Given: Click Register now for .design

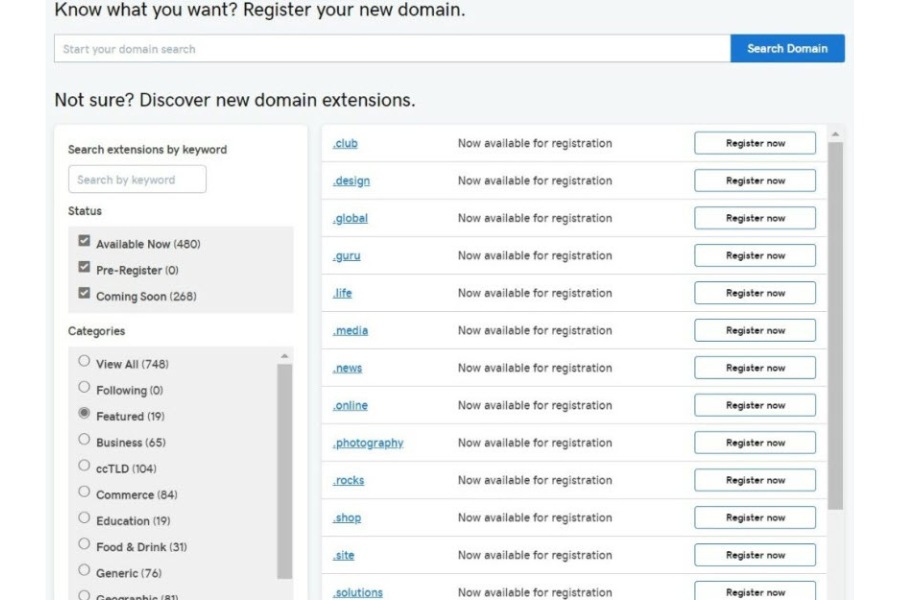Looking at the screenshot, I should [x=755, y=180].
